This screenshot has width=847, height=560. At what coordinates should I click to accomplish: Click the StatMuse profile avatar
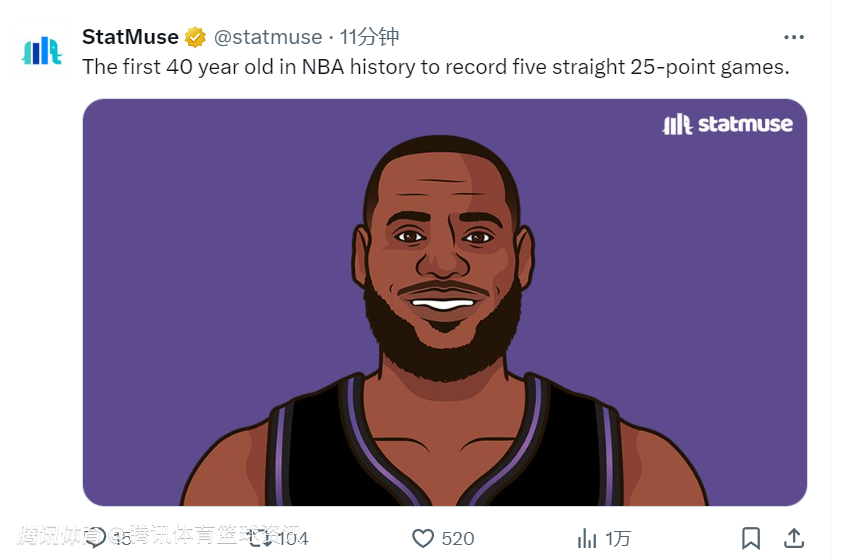click(x=42, y=51)
